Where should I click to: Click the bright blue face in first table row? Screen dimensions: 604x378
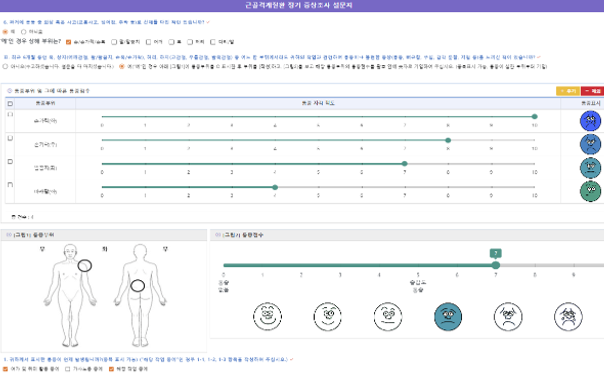tap(590, 121)
